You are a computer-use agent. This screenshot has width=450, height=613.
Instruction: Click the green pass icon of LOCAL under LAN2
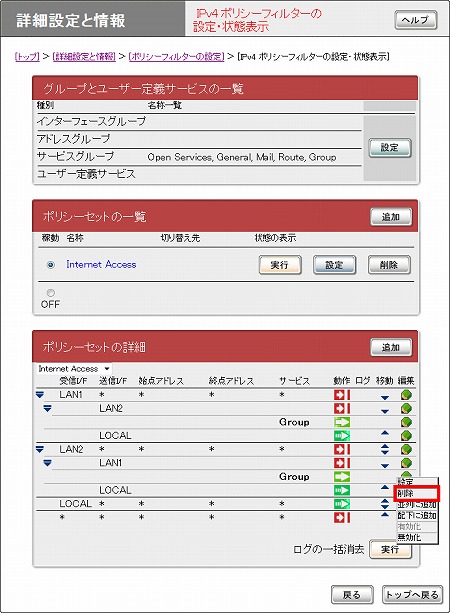click(x=342, y=490)
